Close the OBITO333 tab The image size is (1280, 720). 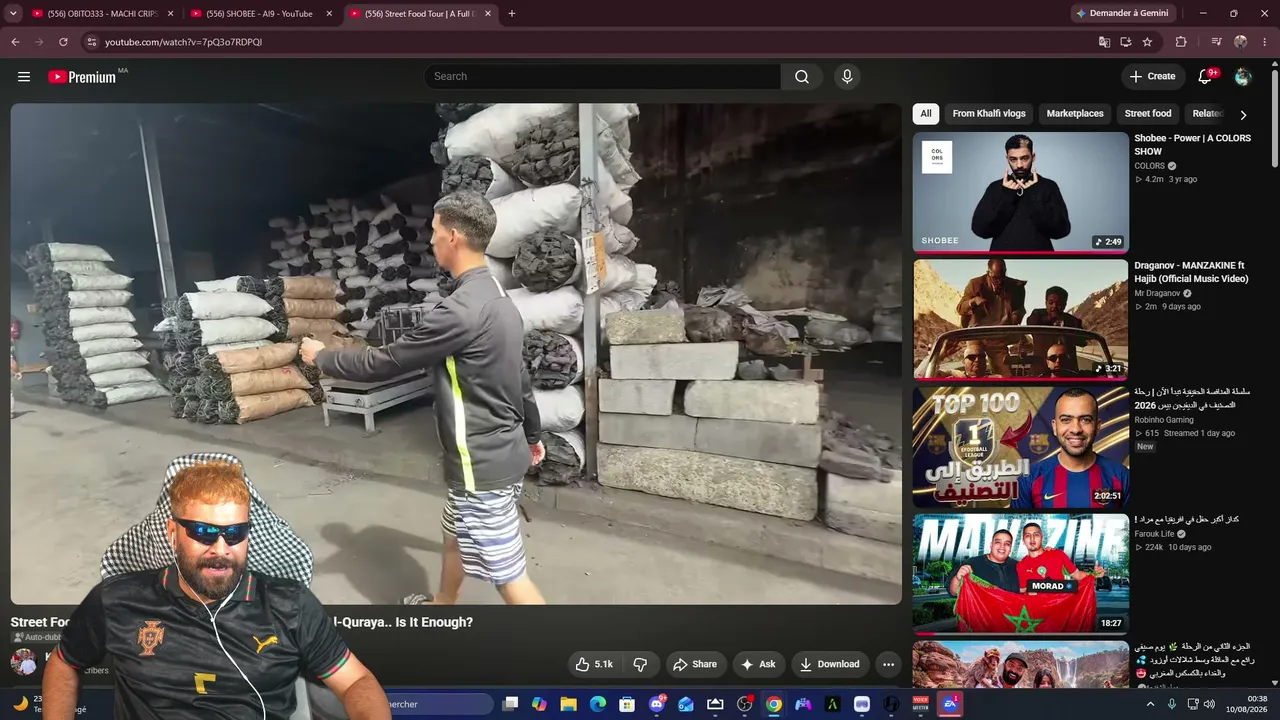pos(171,14)
